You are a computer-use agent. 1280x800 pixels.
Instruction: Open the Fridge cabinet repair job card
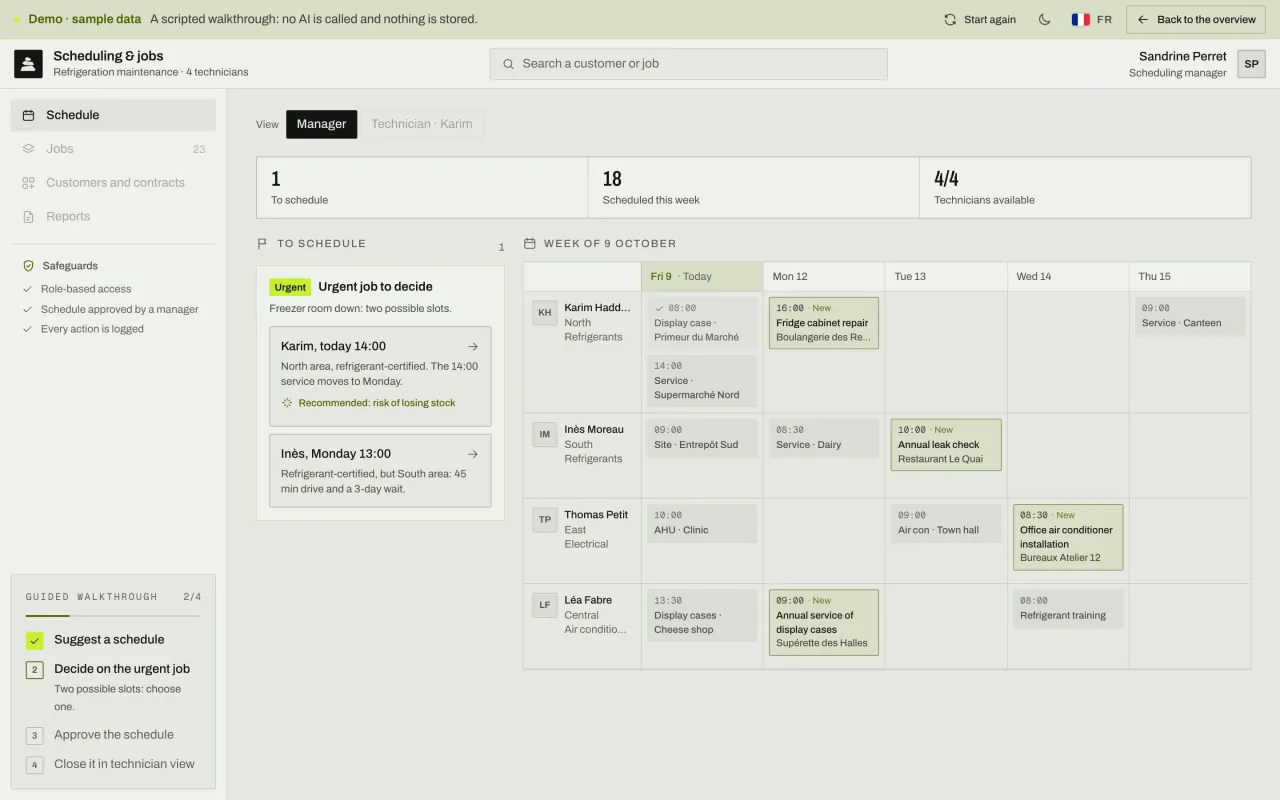824,322
